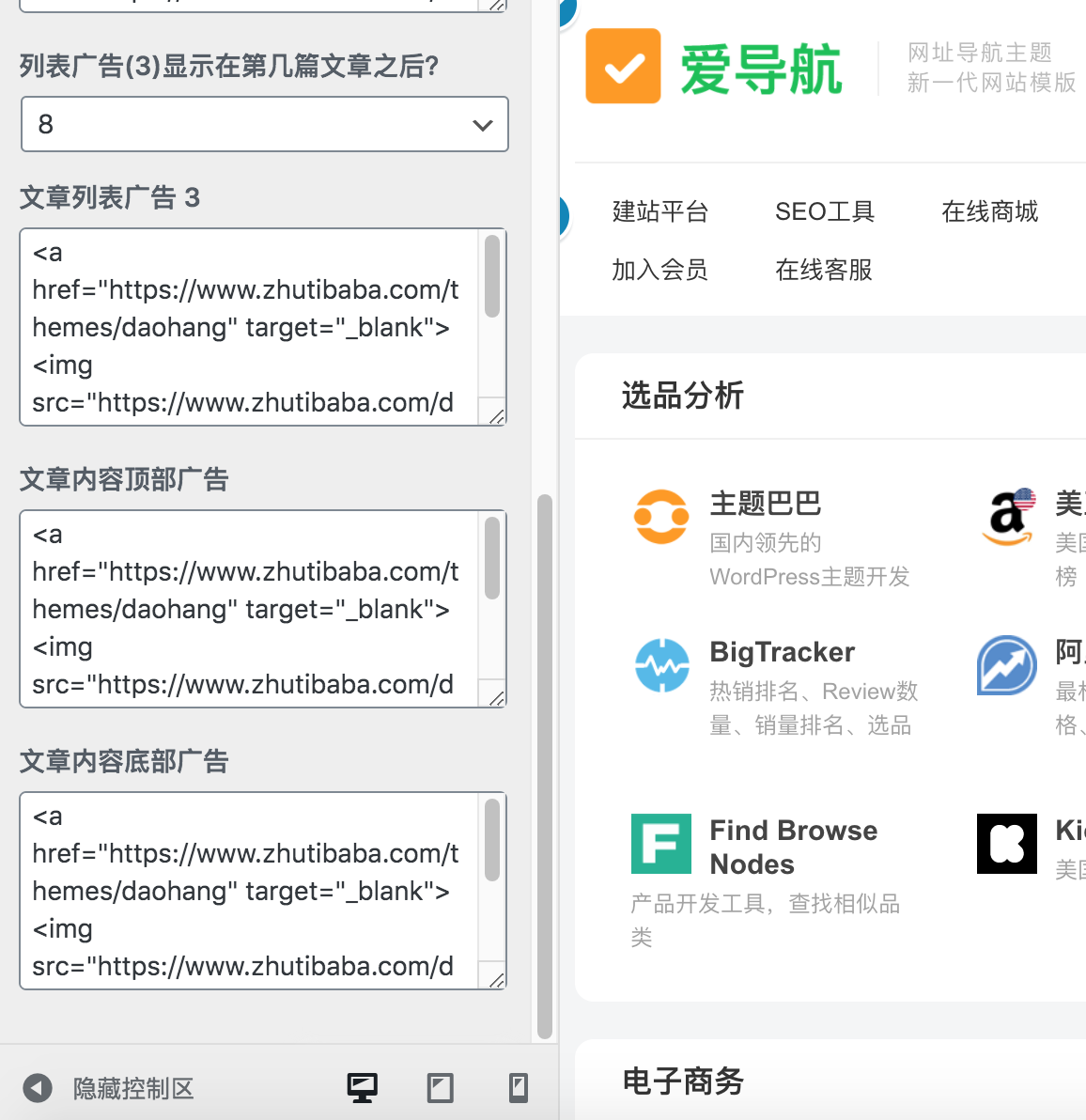Click the resize handle of 文章列表广告 3 textarea
The height and width of the screenshot is (1120, 1086).
coord(496,415)
